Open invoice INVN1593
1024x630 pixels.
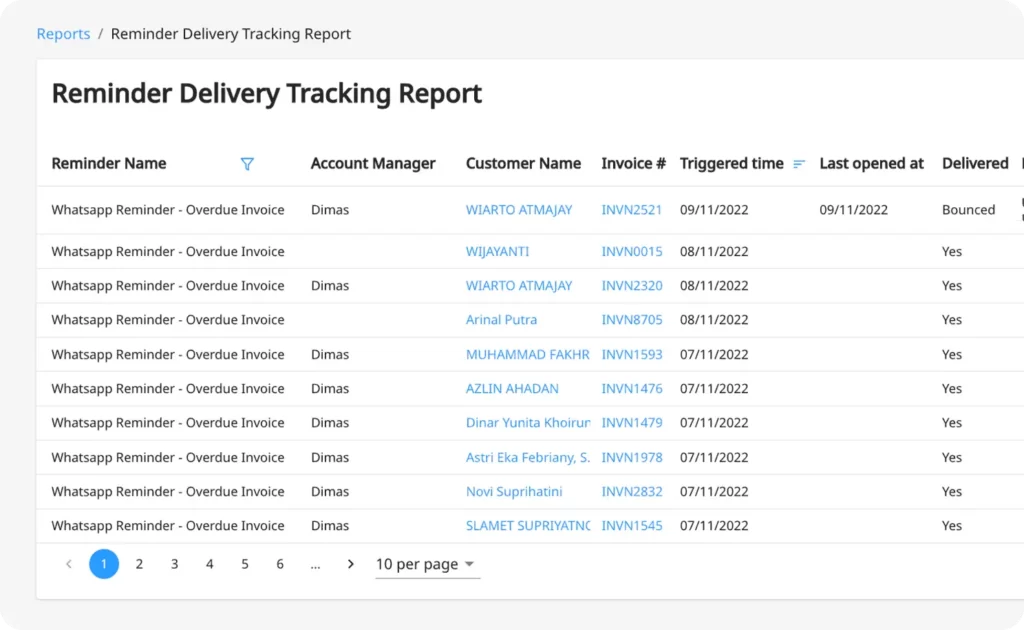coord(632,354)
